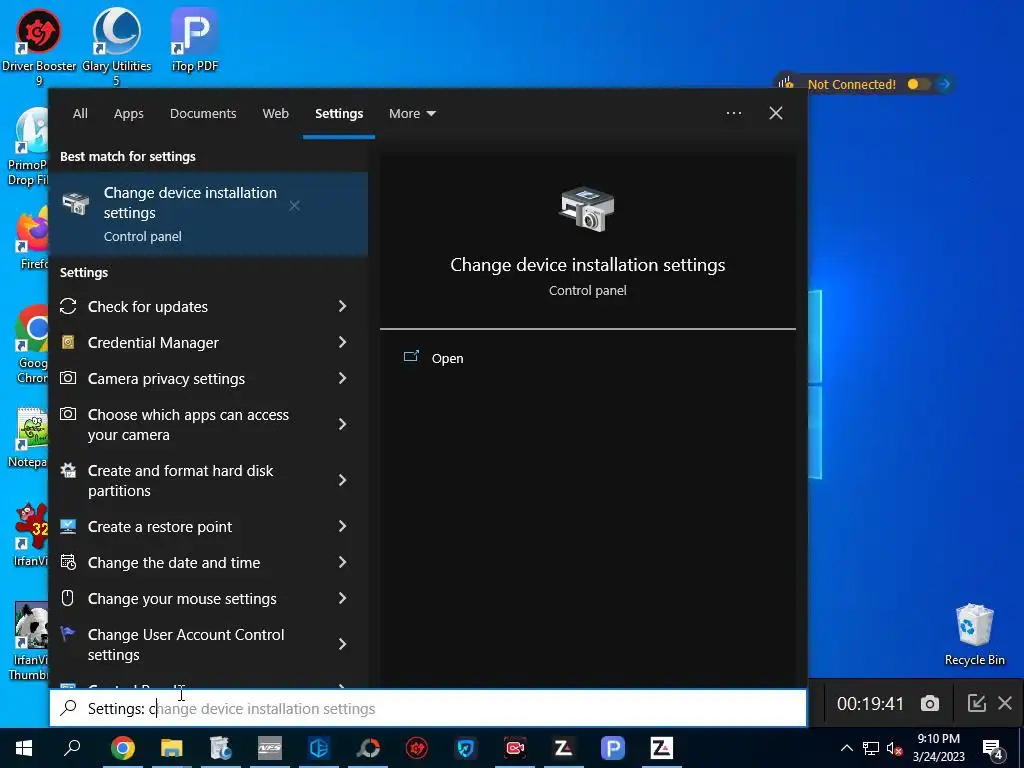Image resolution: width=1024 pixels, height=768 pixels.
Task: Click into the Settings search input field
Action: 428,708
